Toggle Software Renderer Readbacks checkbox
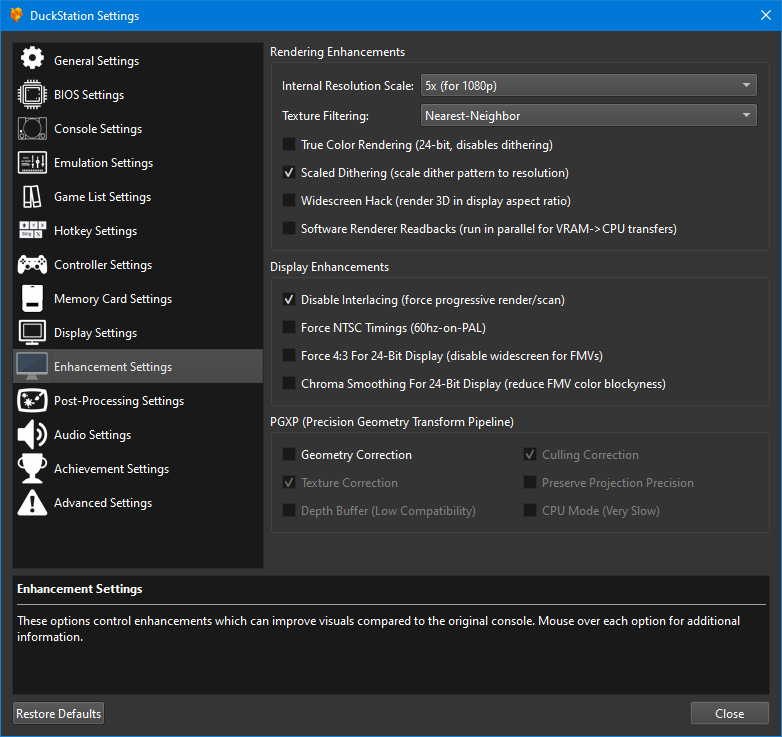 pyautogui.click(x=289, y=228)
